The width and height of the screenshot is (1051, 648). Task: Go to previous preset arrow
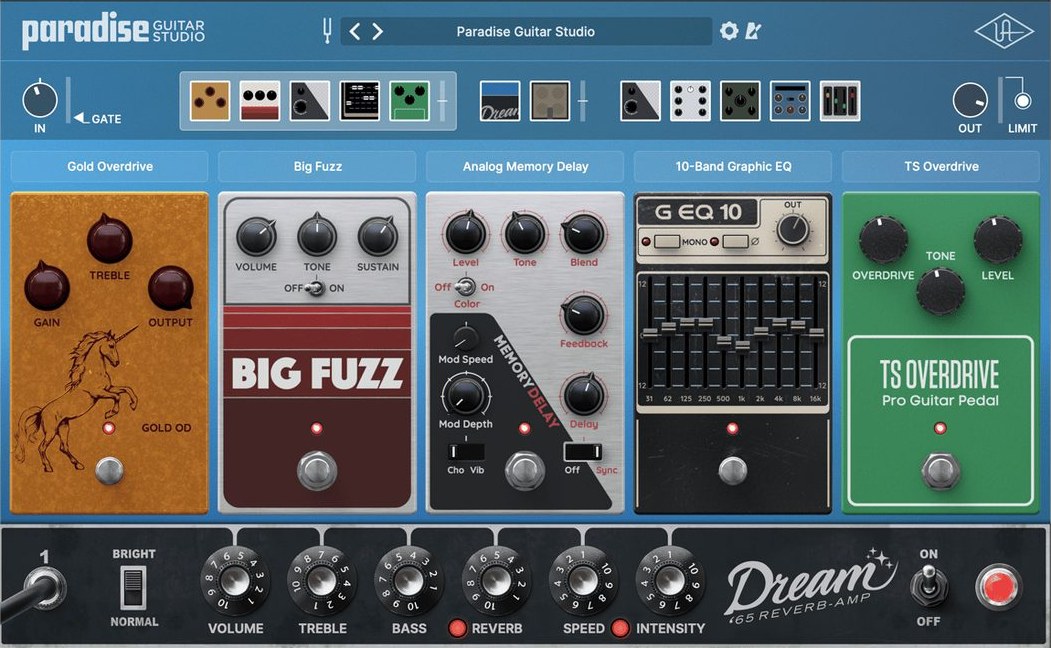pos(355,31)
